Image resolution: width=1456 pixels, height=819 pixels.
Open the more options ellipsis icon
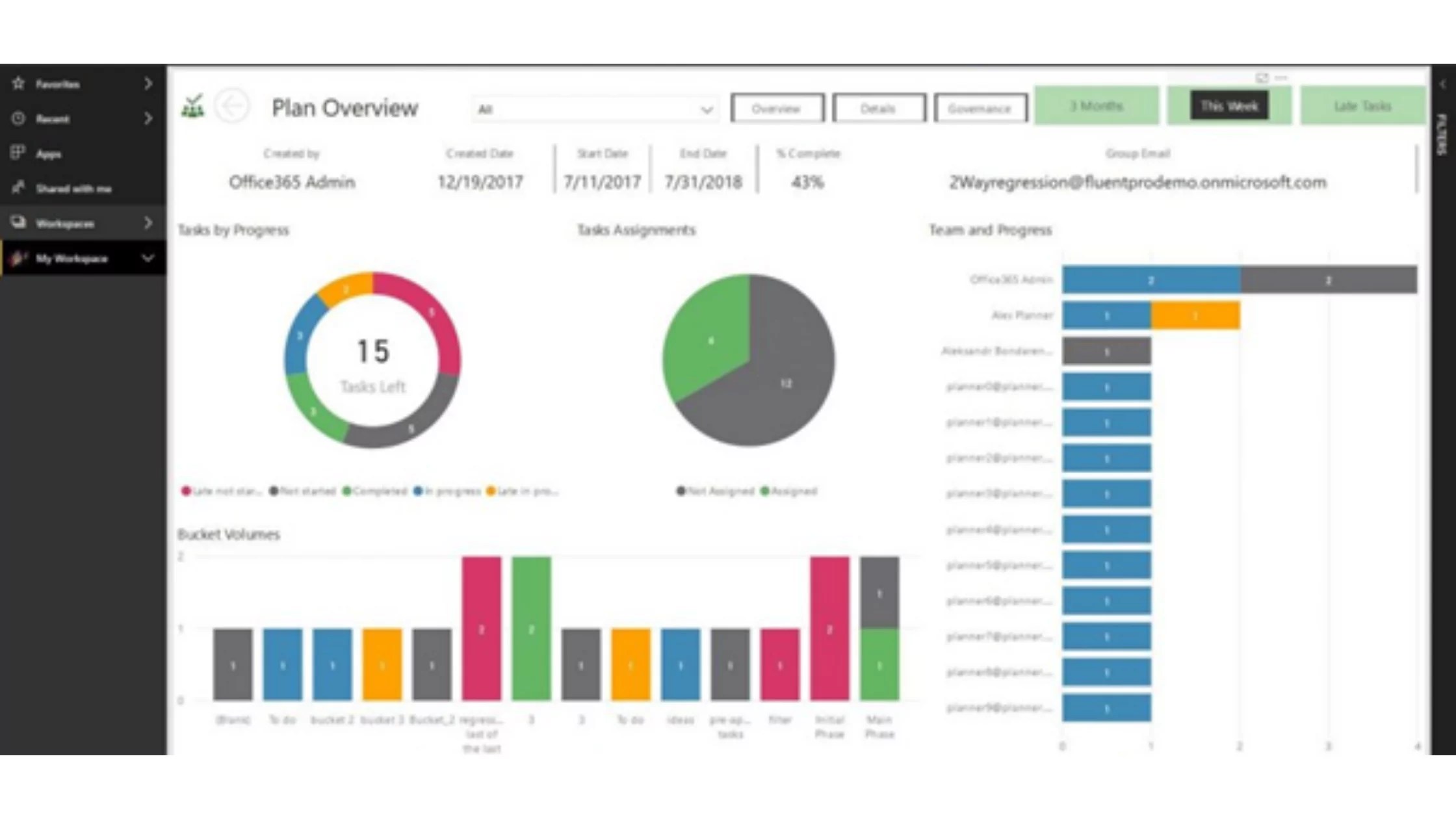click(x=1281, y=78)
